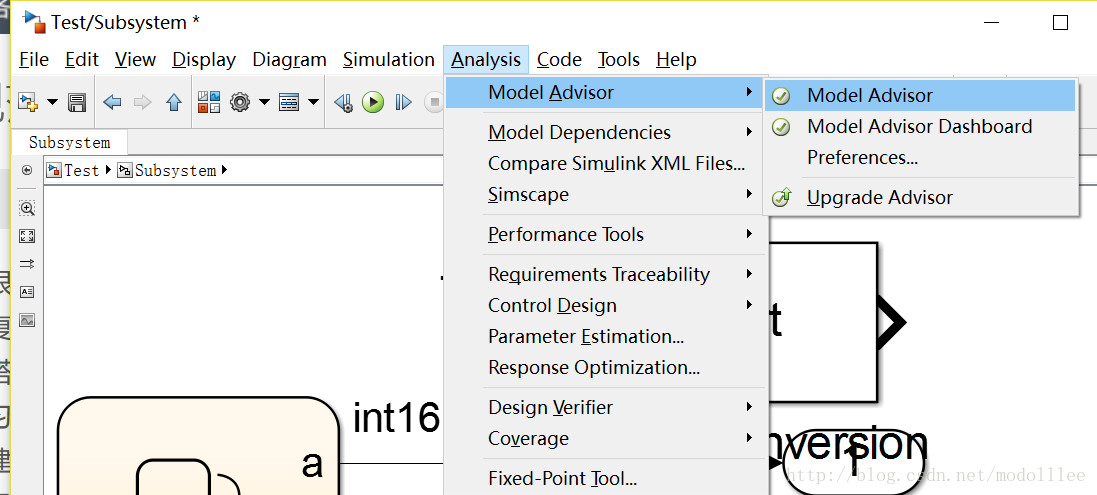Open the View menu

coord(135,60)
